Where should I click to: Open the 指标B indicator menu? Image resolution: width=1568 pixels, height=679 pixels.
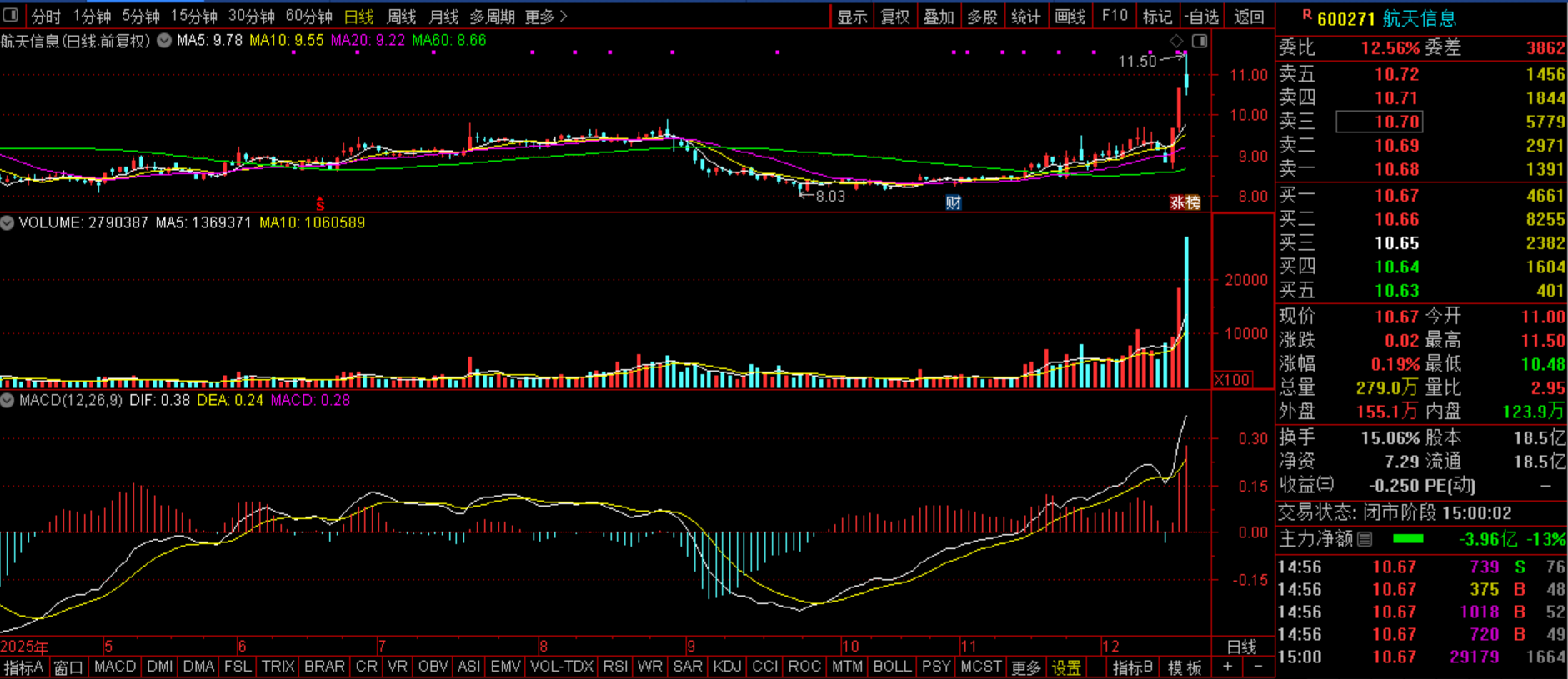(x=1133, y=667)
